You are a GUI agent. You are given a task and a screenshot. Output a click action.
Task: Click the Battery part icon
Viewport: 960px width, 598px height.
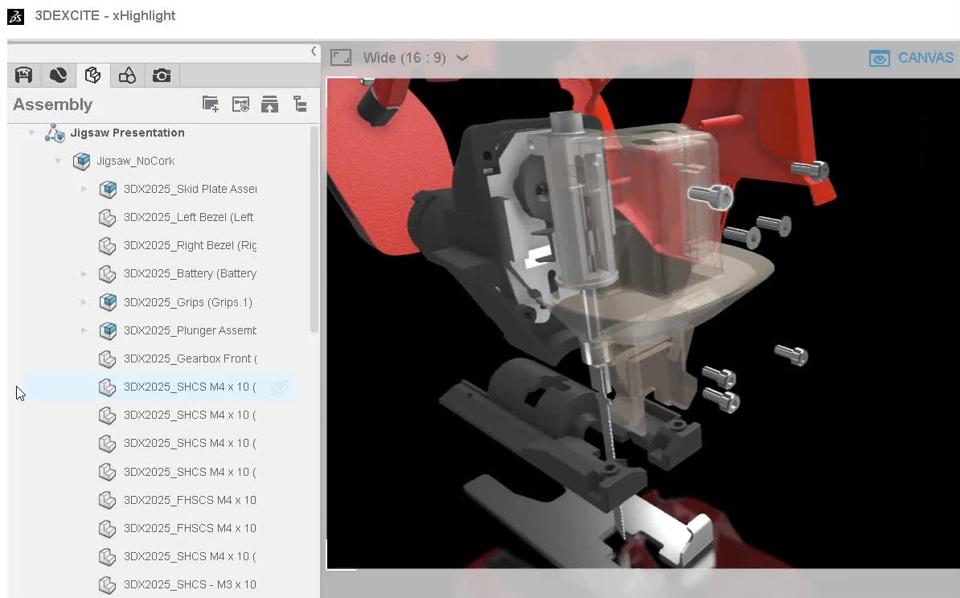[x=108, y=274]
